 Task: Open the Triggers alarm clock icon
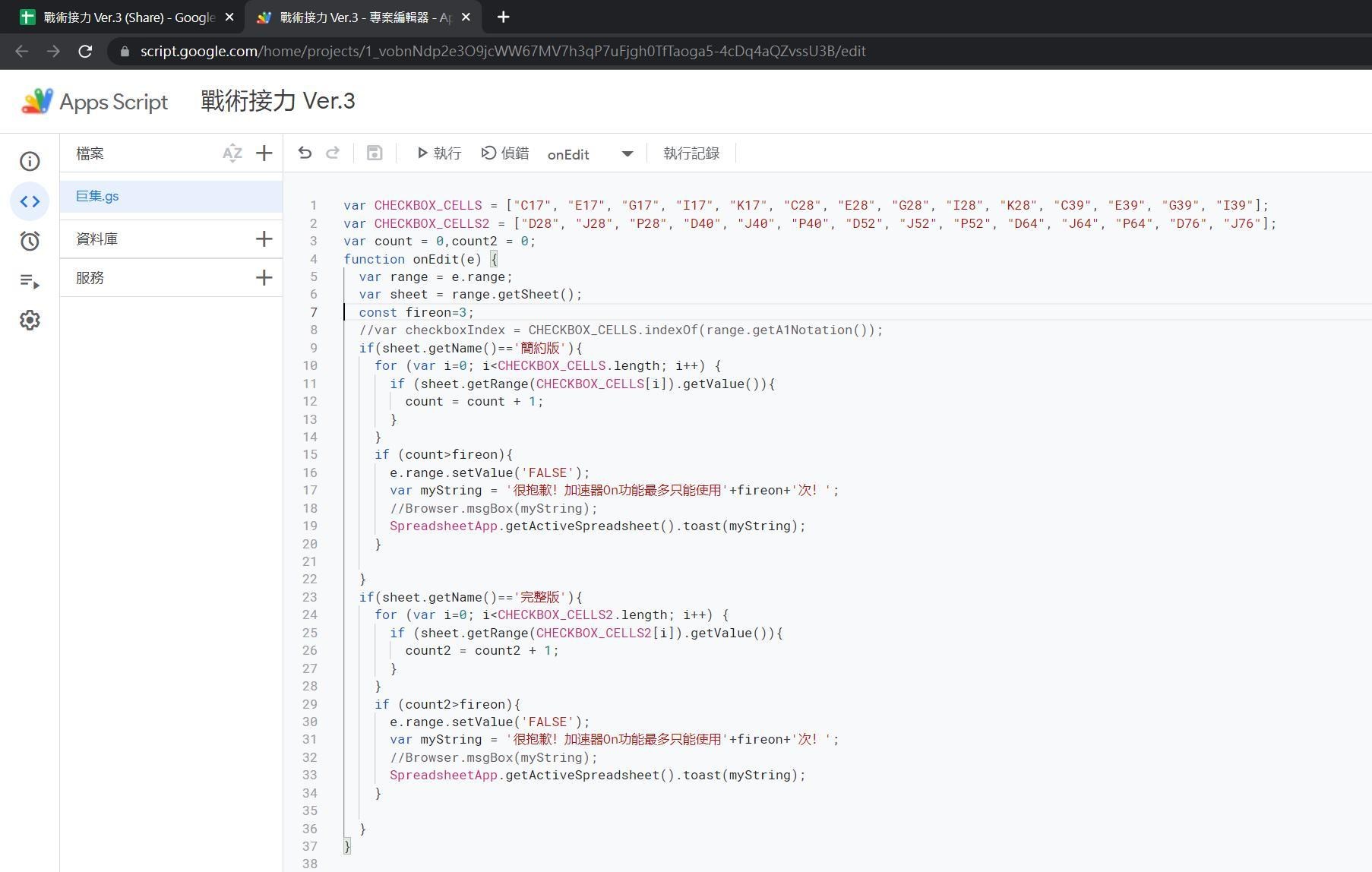click(30, 242)
